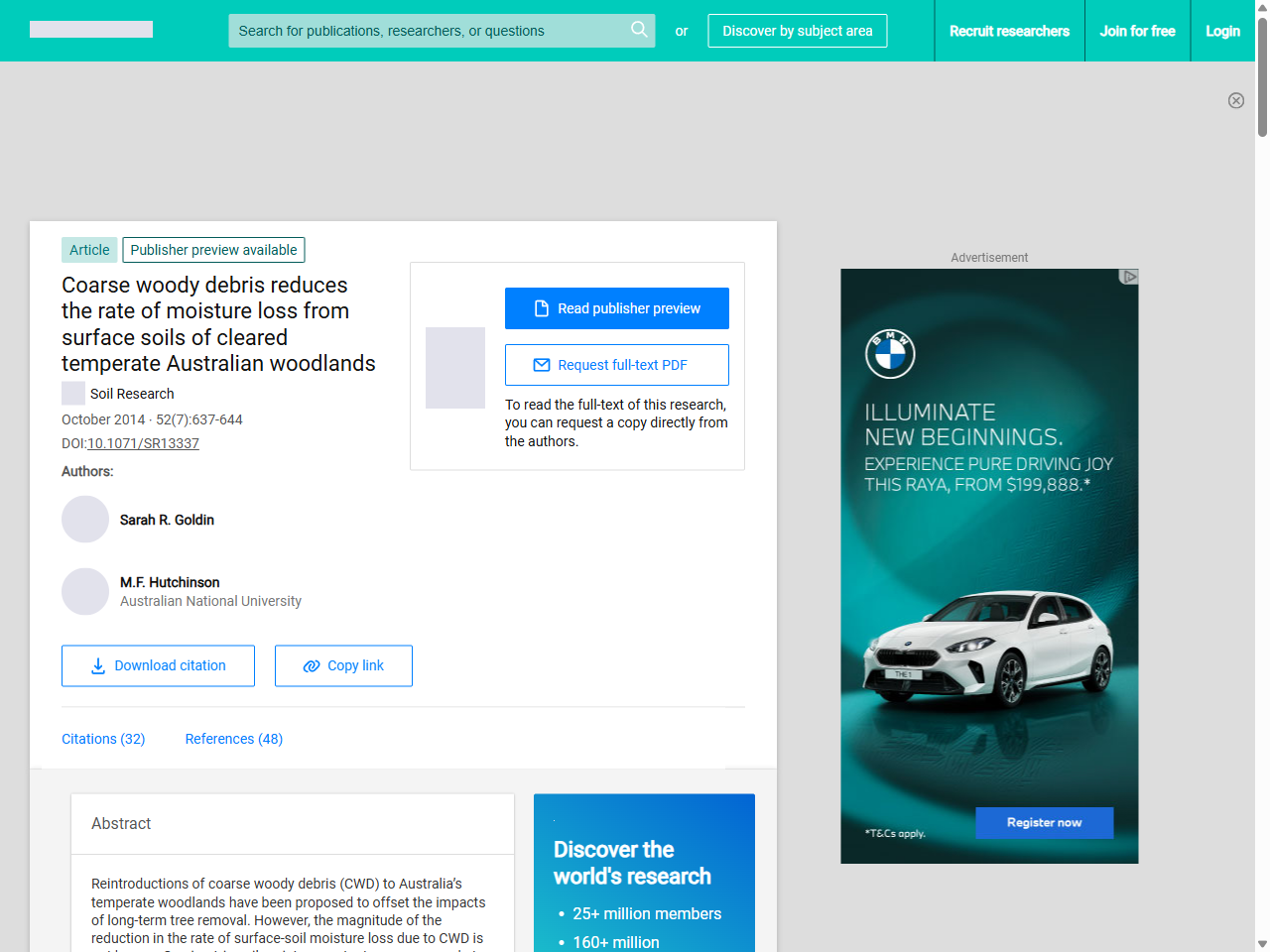Click Join for free
The image size is (1270, 952).
tap(1137, 31)
